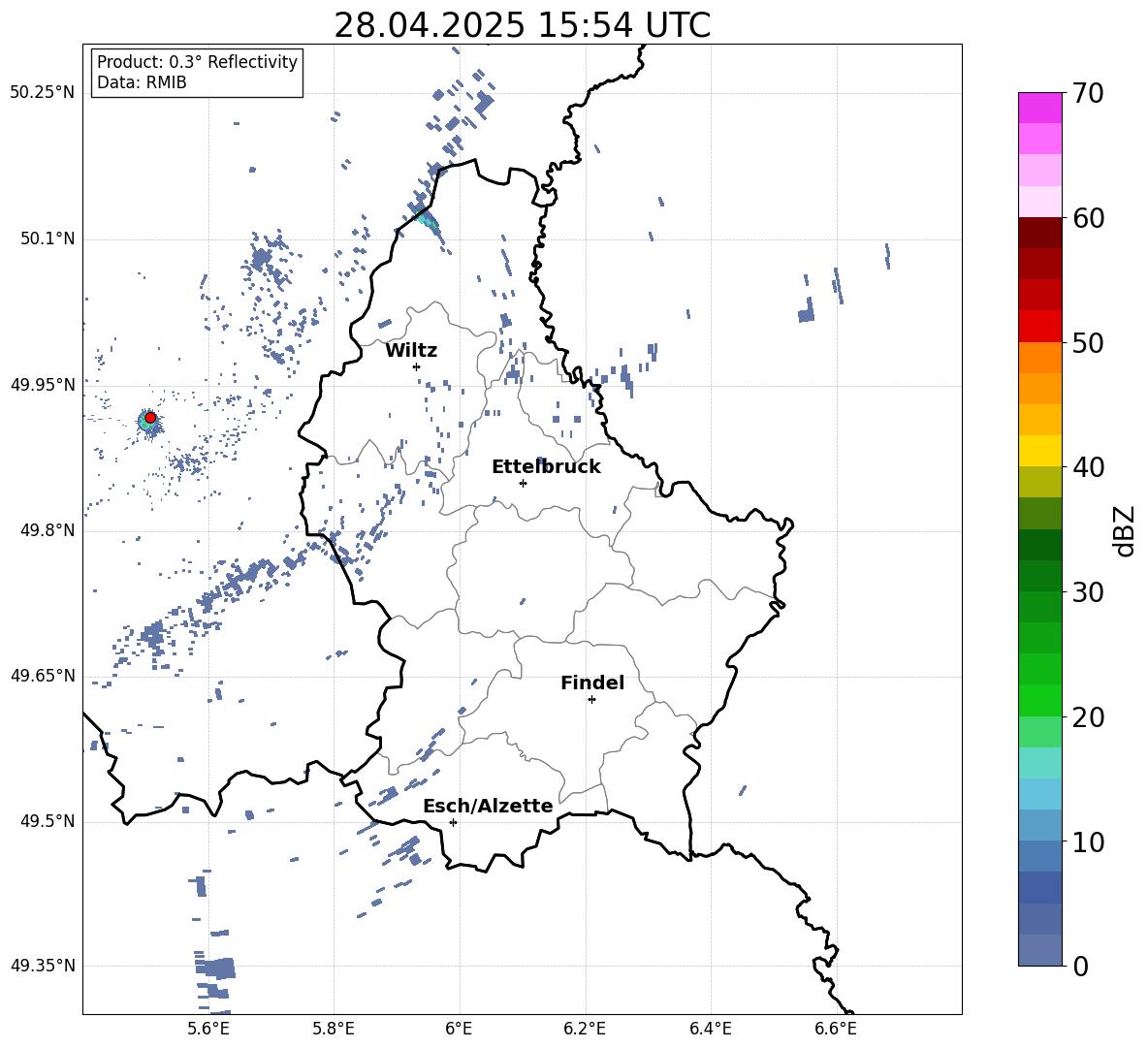This screenshot has width=1148, height=1048.
Task: Click the dBZ colorbar axis label
Action: tap(1124, 530)
